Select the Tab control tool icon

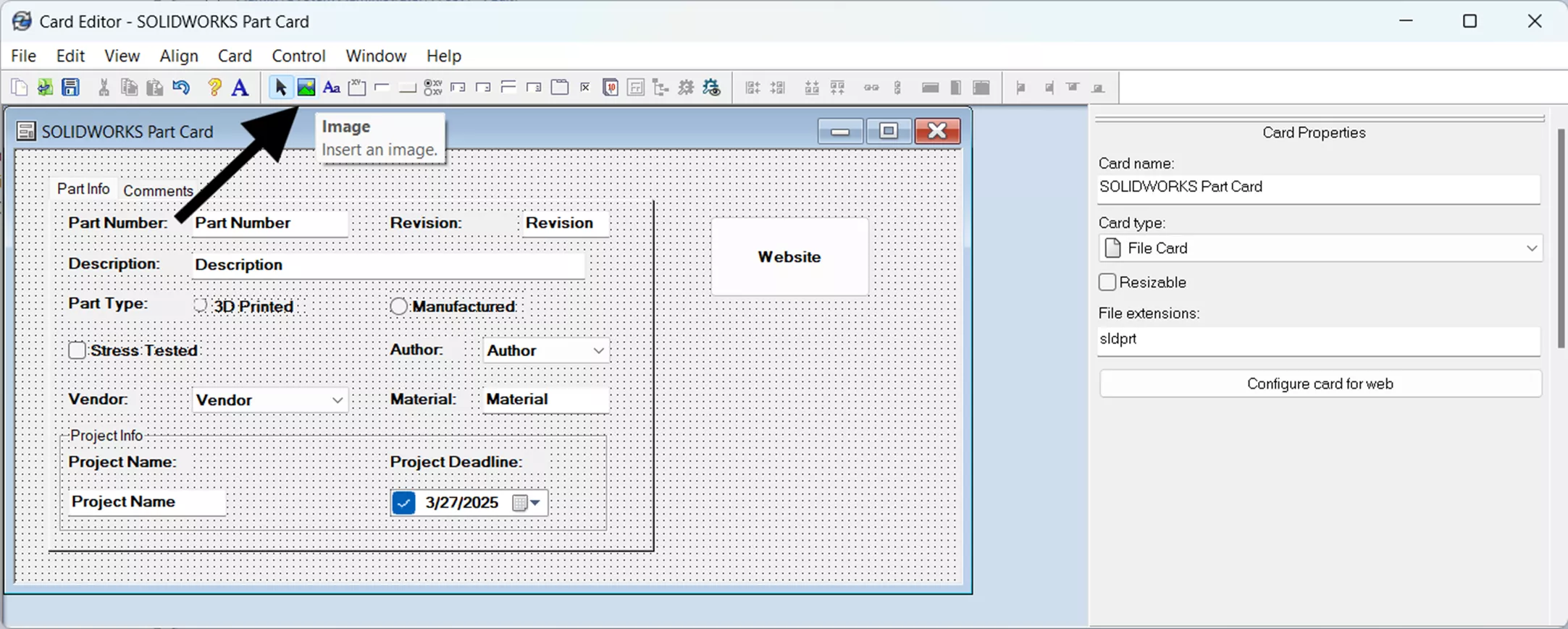[x=559, y=88]
